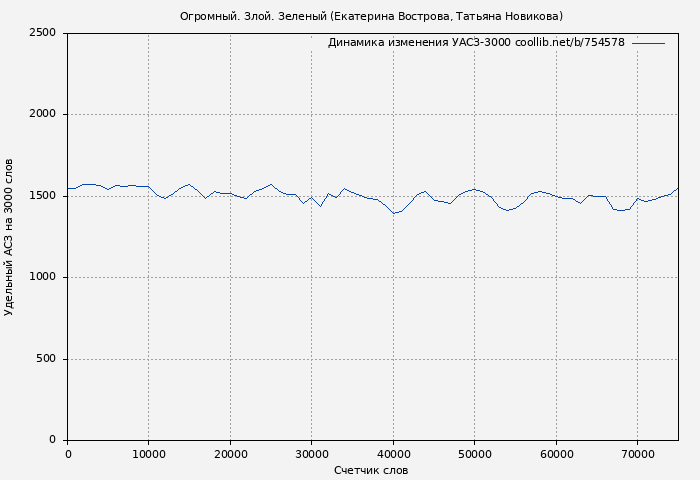Click the 2000 tick on y-axis

pos(42,114)
